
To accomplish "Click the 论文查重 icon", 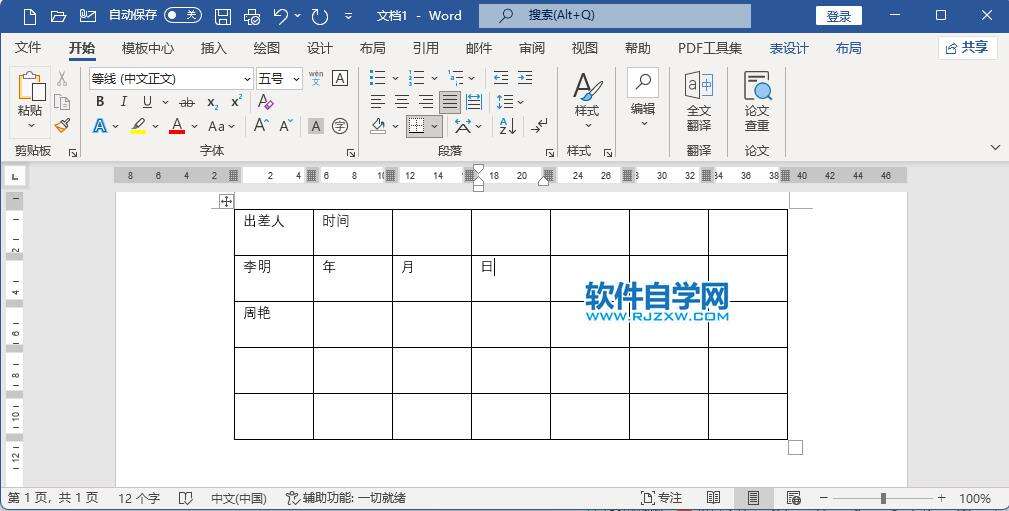I will 757,101.
